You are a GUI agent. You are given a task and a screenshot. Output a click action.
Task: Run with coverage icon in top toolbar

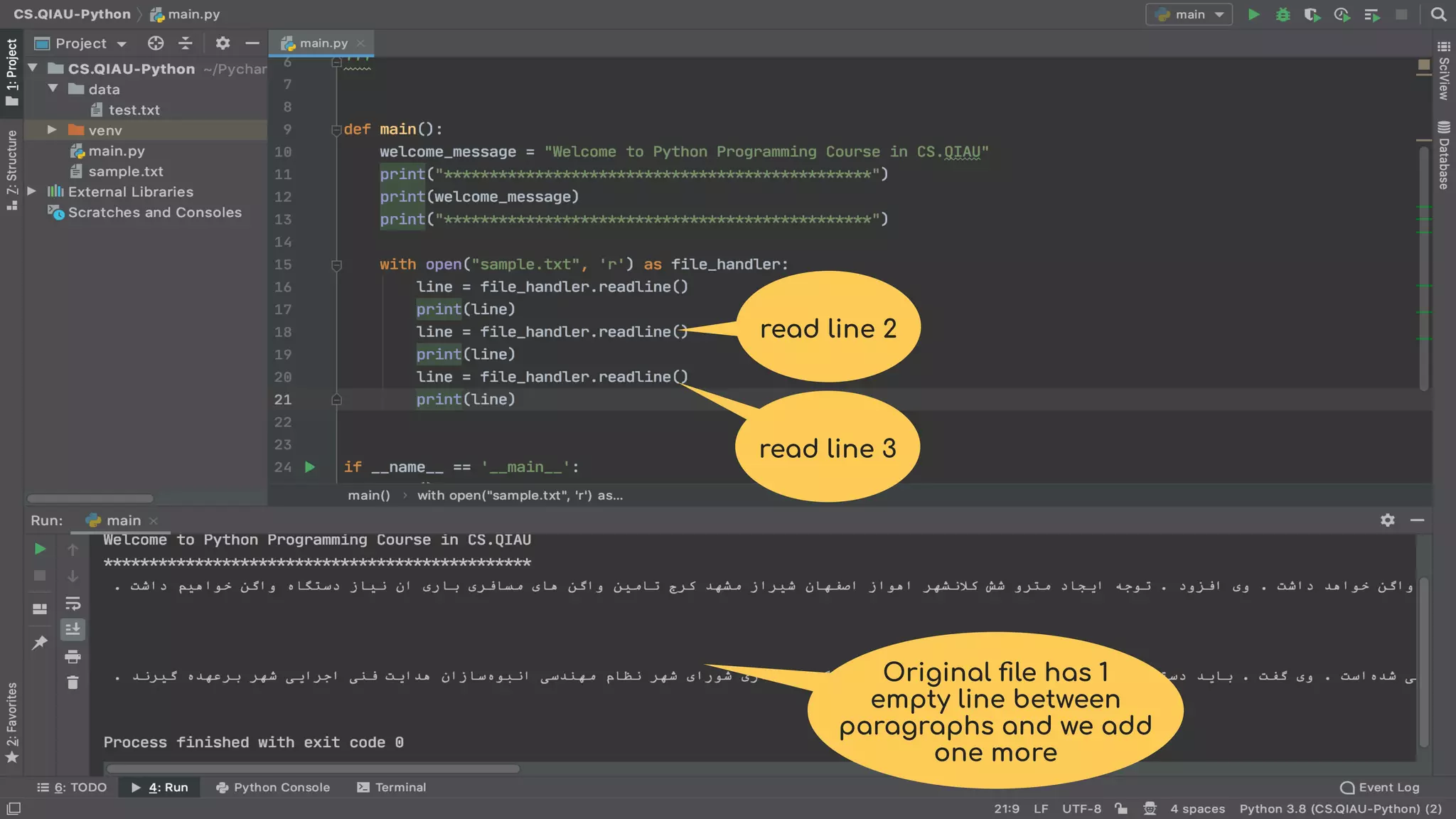pyautogui.click(x=1312, y=14)
